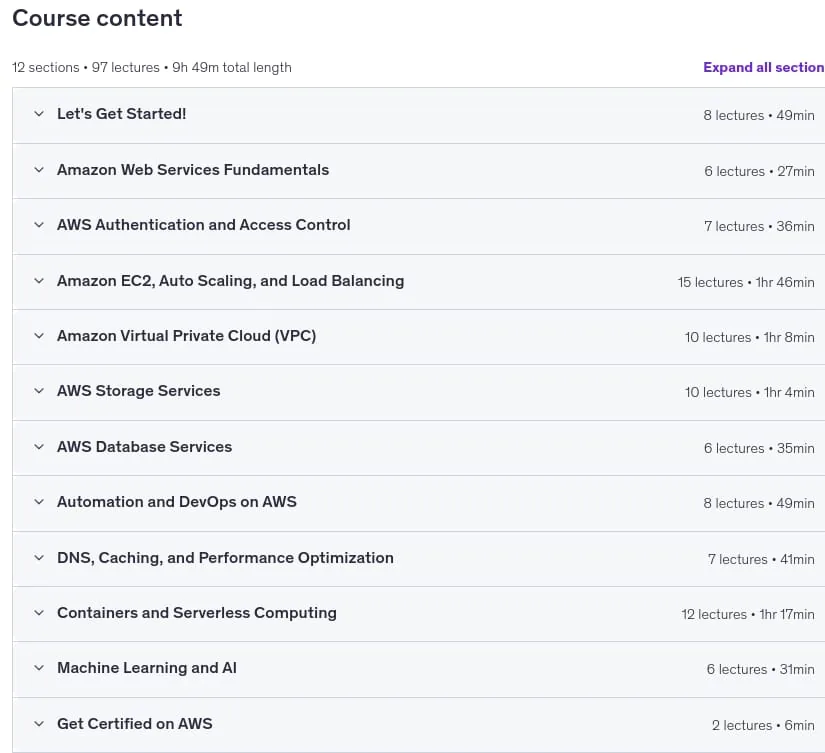Open AWS Storage Services title

click(x=139, y=391)
